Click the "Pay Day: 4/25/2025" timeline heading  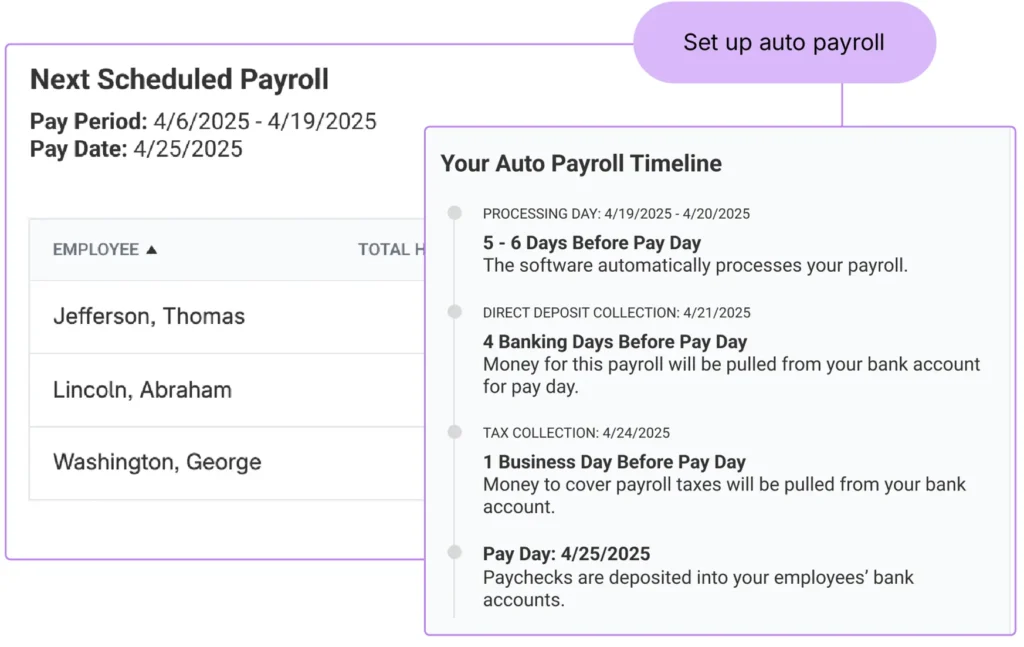(x=566, y=554)
